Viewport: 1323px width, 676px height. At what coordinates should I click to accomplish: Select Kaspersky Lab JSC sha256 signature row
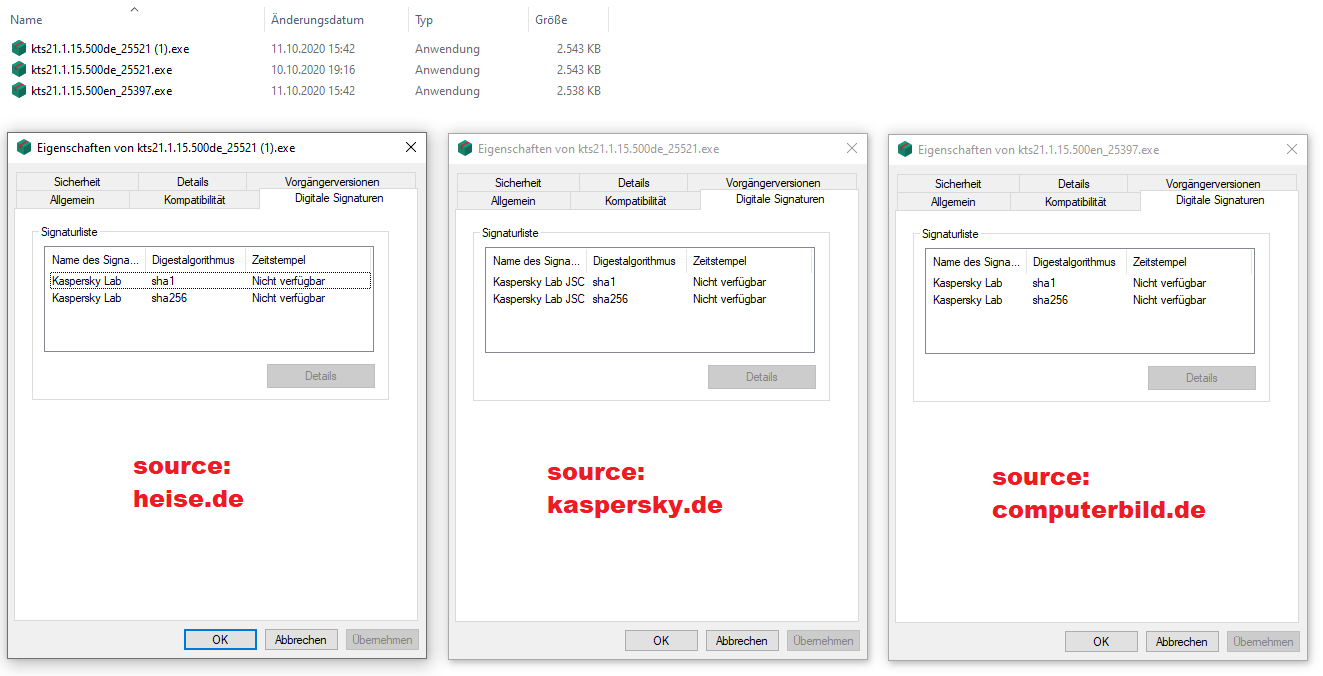pos(651,299)
